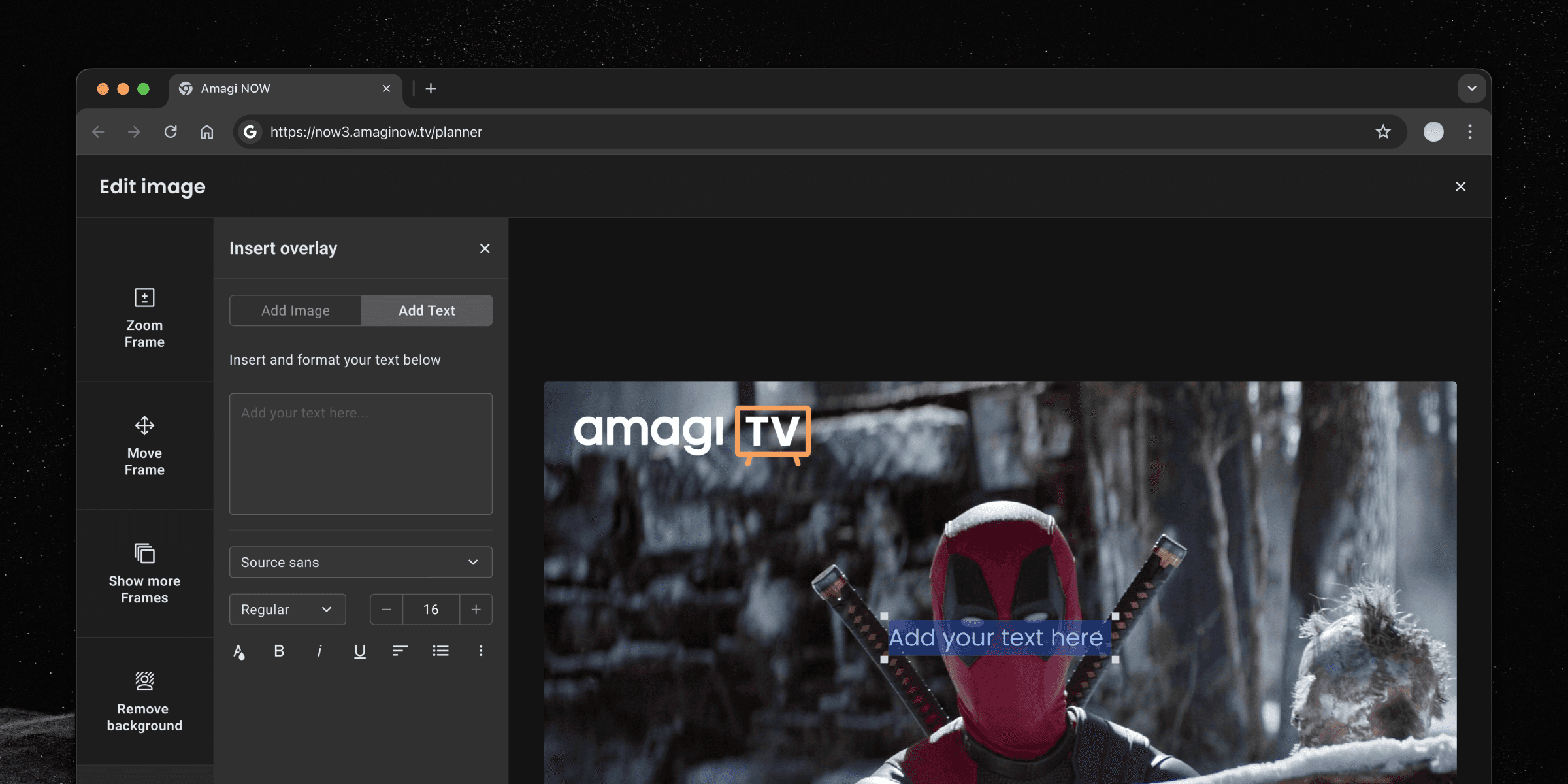Expand the browser tab search chevron
Image resolution: width=1568 pixels, height=784 pixels.
[1471, 88]
